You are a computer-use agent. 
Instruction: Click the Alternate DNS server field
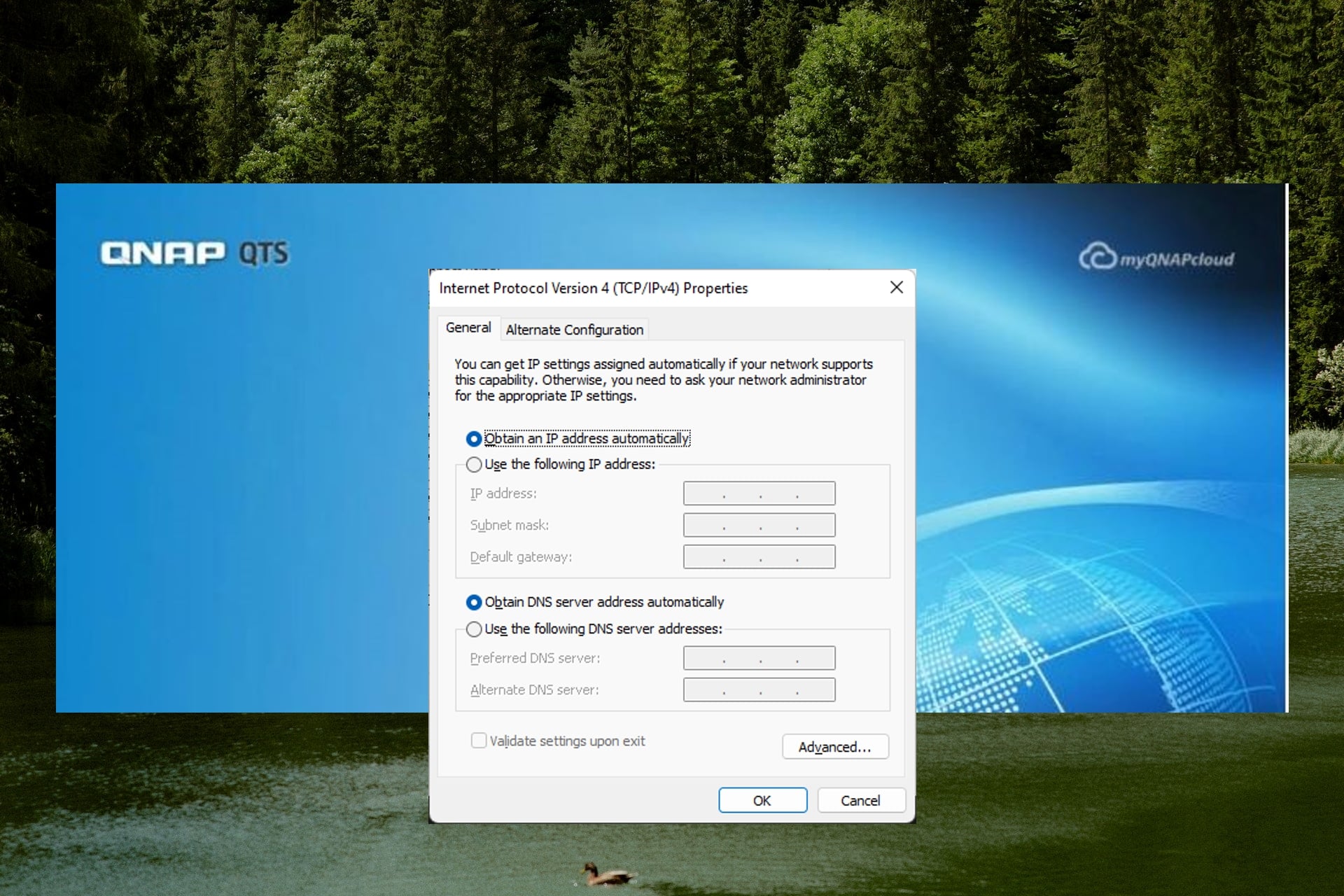759,690
